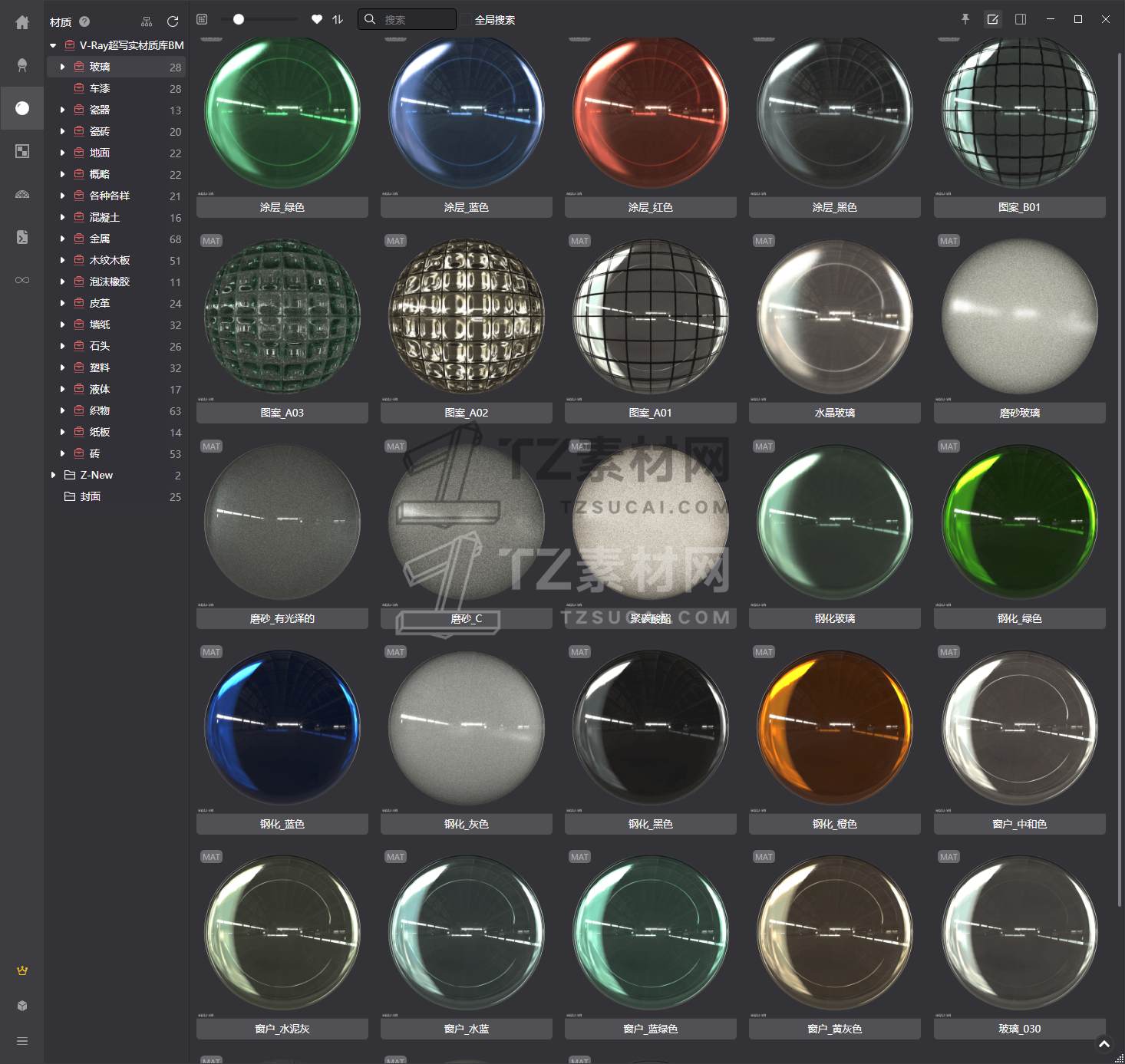The image size is (1125, 1064).
Task: Select the 车漆 category in the tree
Action: click(100, 89)
